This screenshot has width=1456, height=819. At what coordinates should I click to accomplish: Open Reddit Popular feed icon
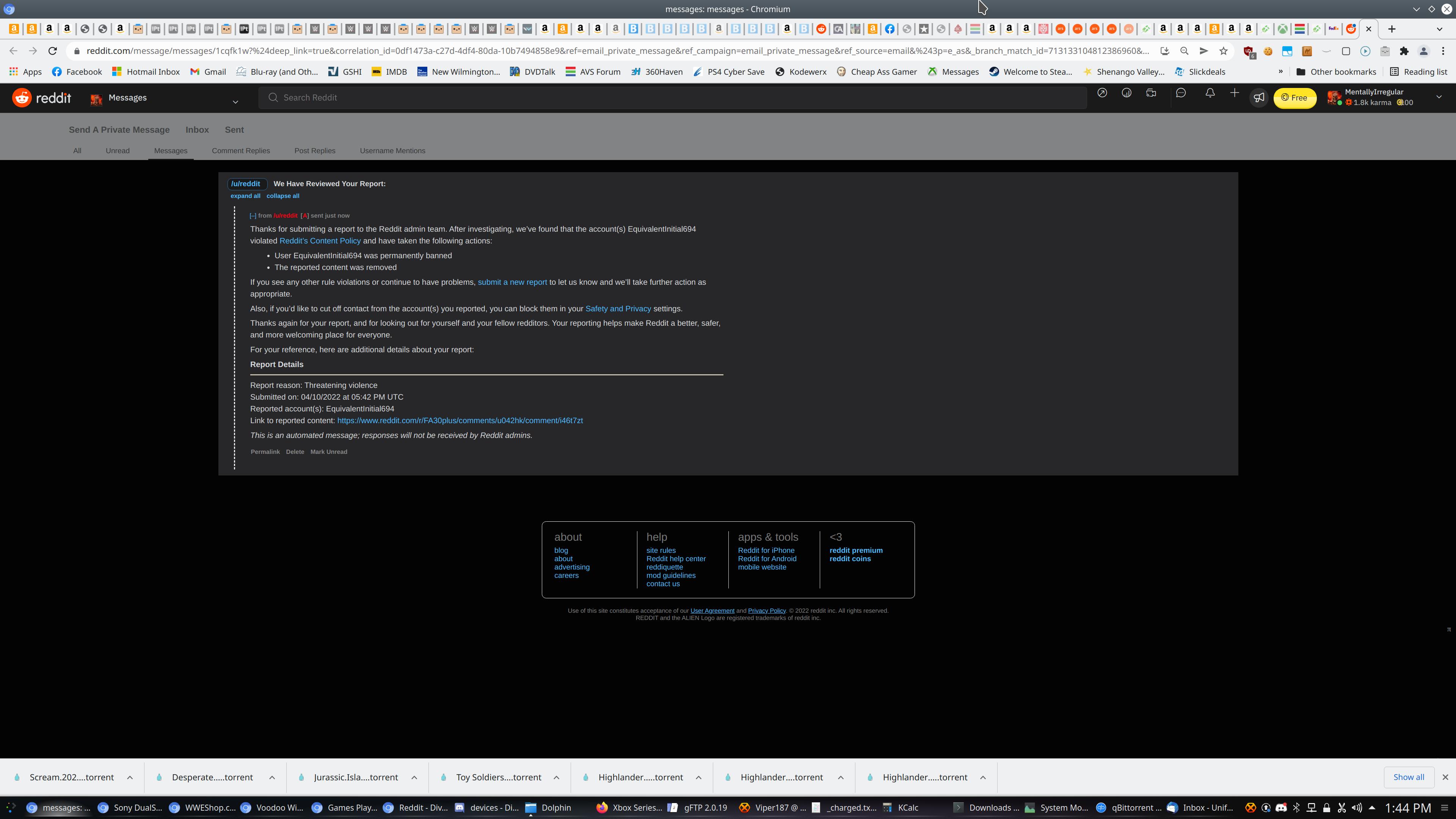click(x=1101, y=93)
